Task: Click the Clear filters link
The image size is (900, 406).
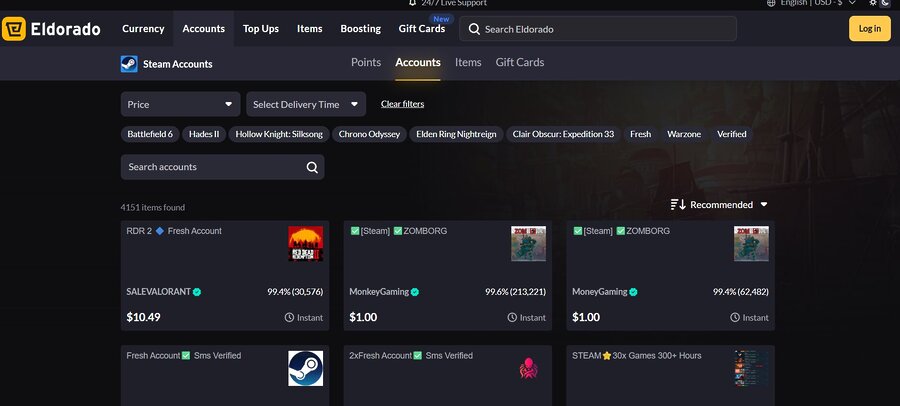Action: click(x=402, y=104)
